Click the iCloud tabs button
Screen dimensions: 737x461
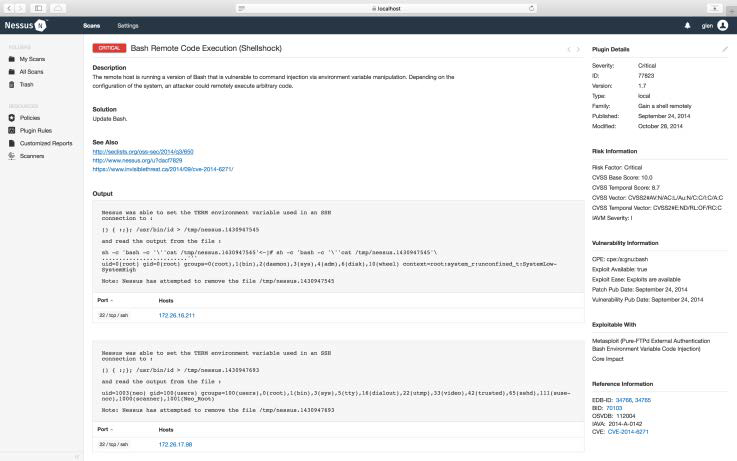coord(58,8)
